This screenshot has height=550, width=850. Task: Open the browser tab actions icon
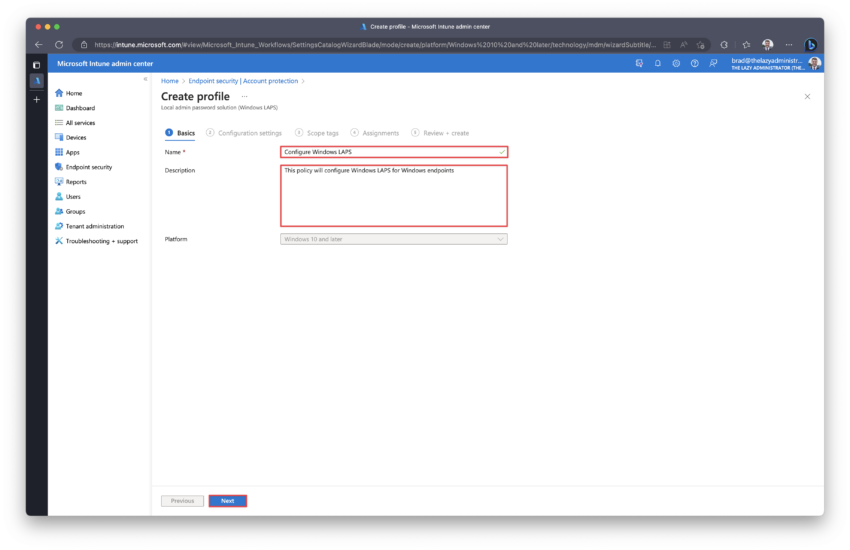point(36,65)
